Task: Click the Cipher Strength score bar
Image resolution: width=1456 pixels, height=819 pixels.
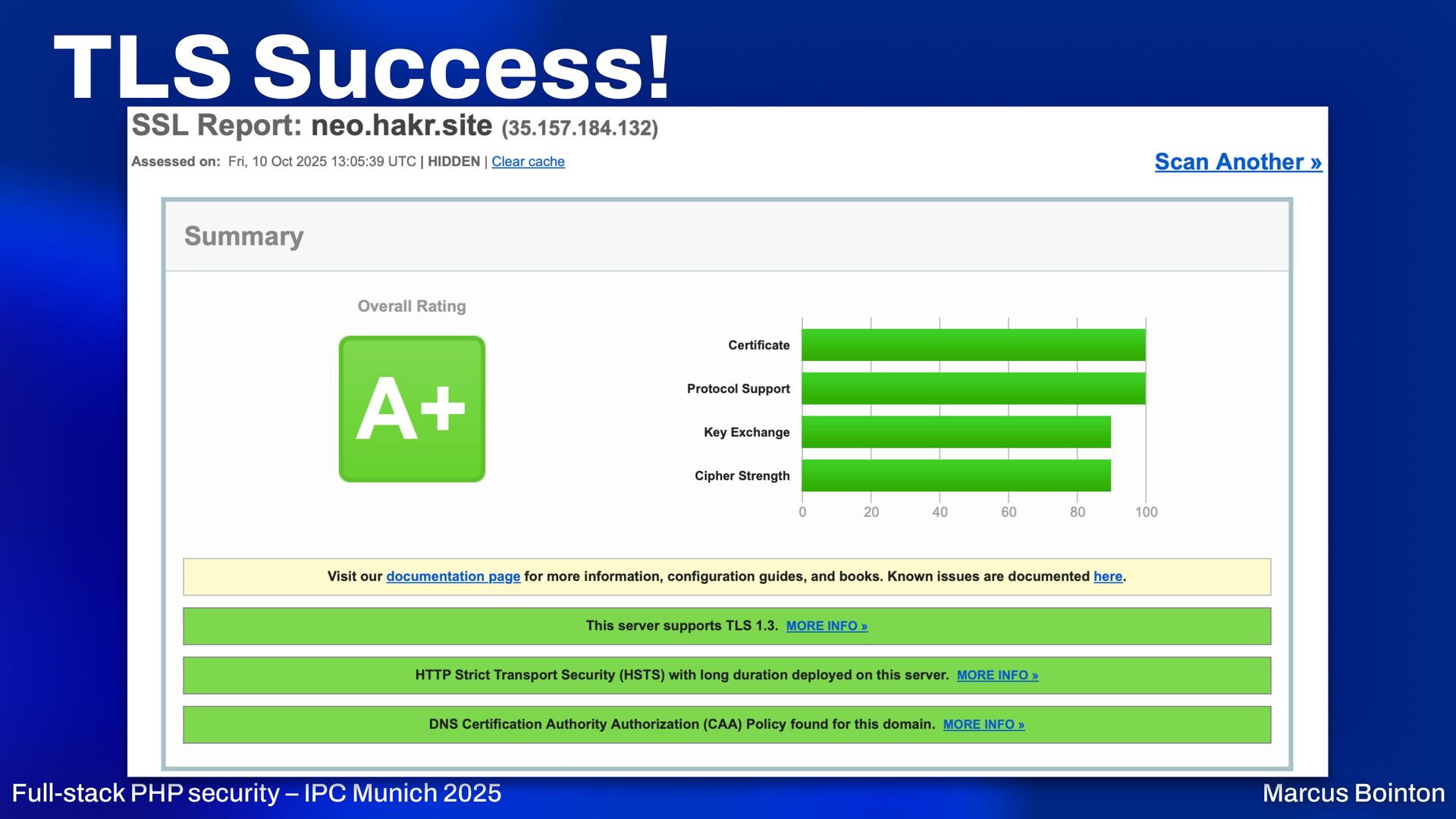Action: 955,475
